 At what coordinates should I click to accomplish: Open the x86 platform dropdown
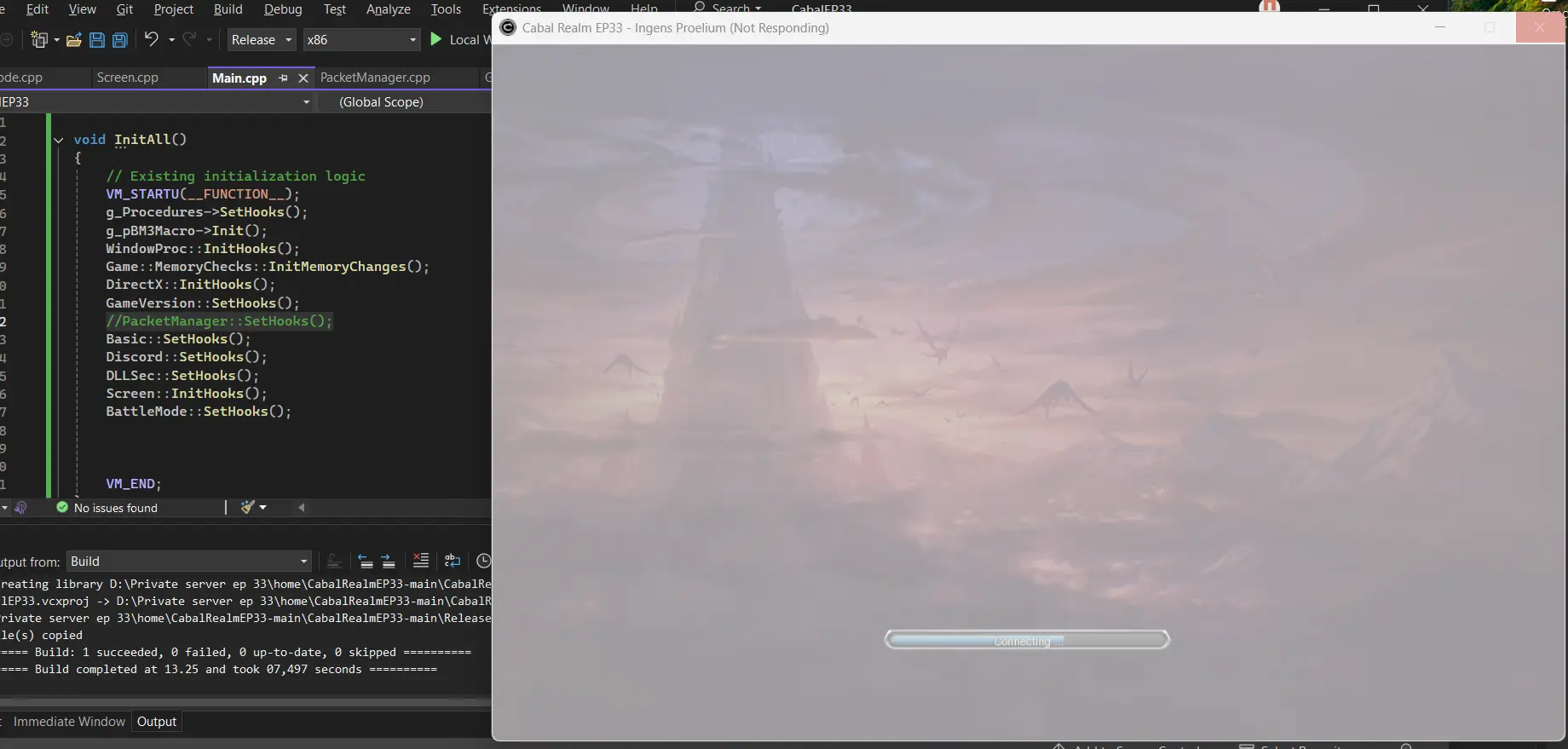pos(362,39)
